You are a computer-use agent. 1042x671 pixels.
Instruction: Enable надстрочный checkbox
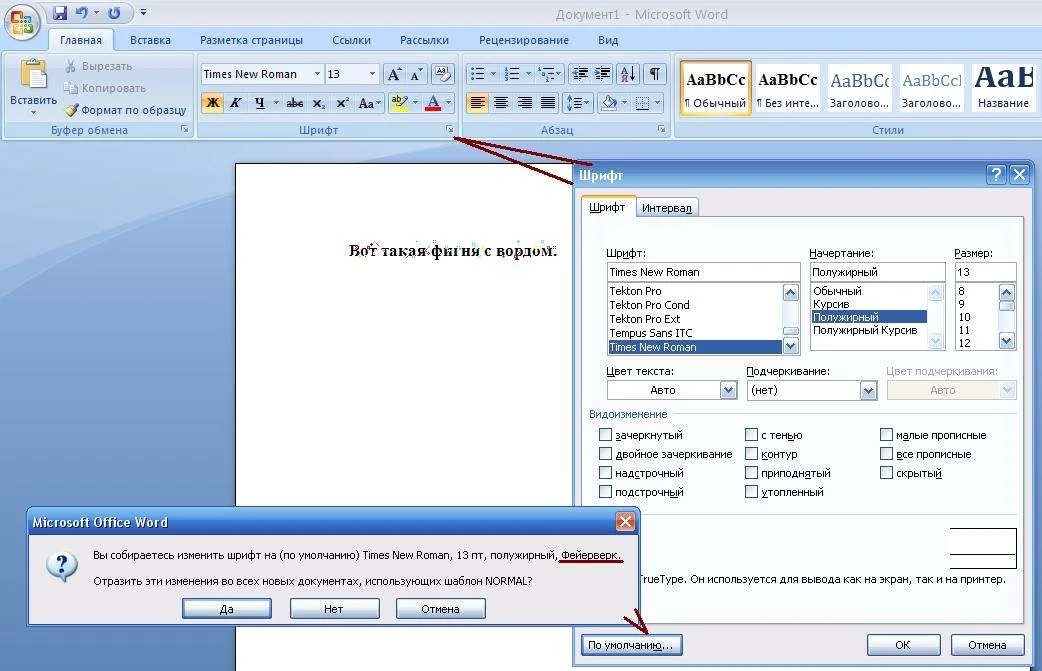click(x=605, y=473)
